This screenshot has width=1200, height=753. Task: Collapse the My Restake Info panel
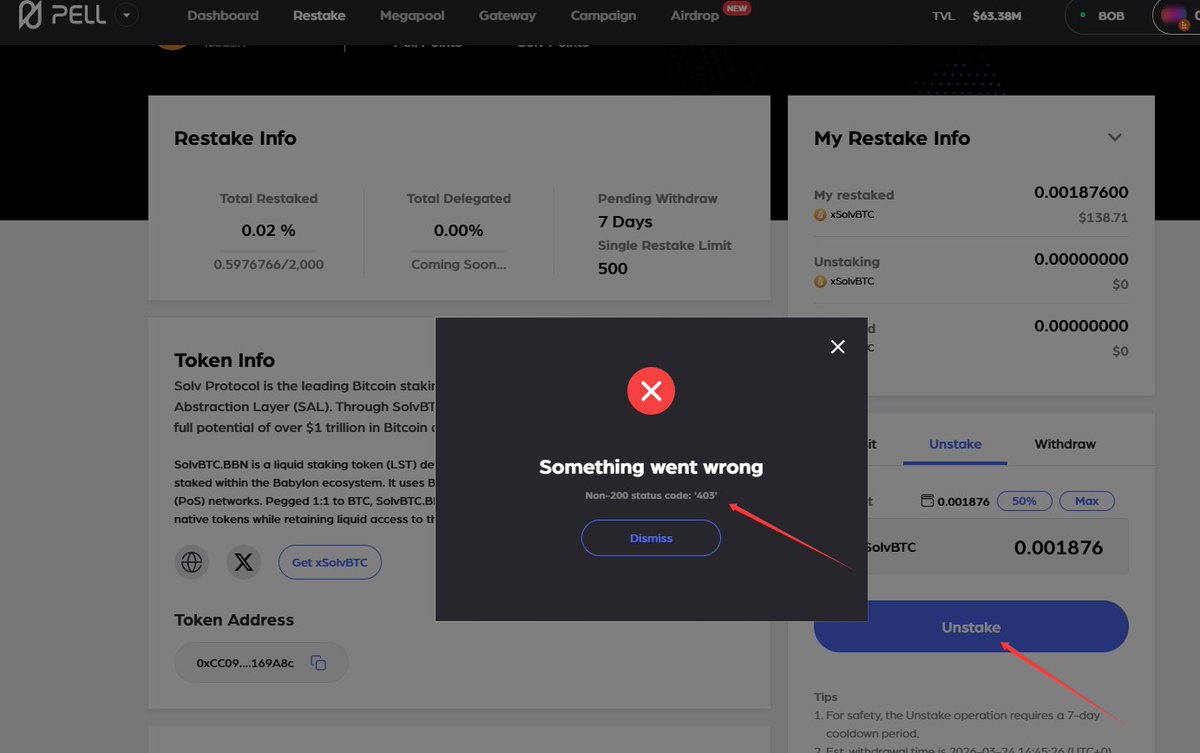(1115, 138)
